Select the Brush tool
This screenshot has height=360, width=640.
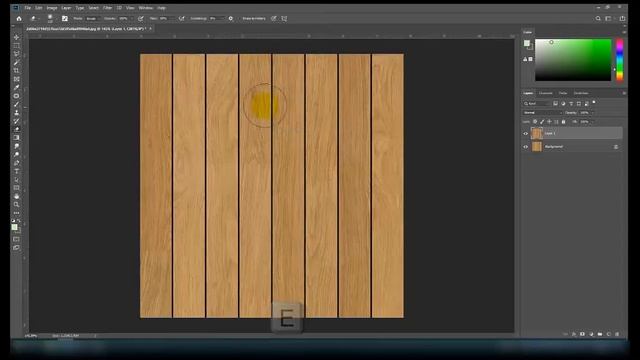coord(16,104)
